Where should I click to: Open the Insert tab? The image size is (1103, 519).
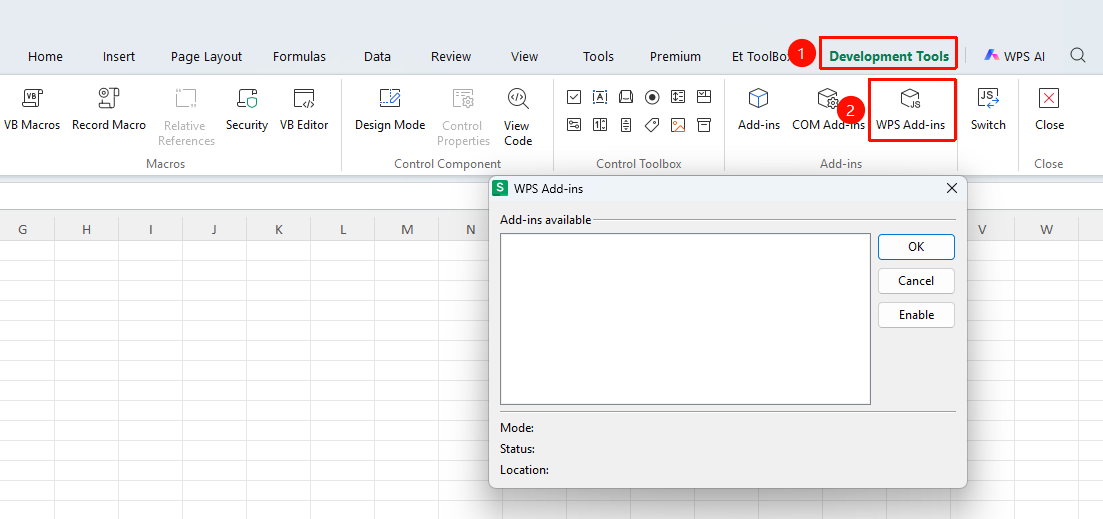[119, 57]
